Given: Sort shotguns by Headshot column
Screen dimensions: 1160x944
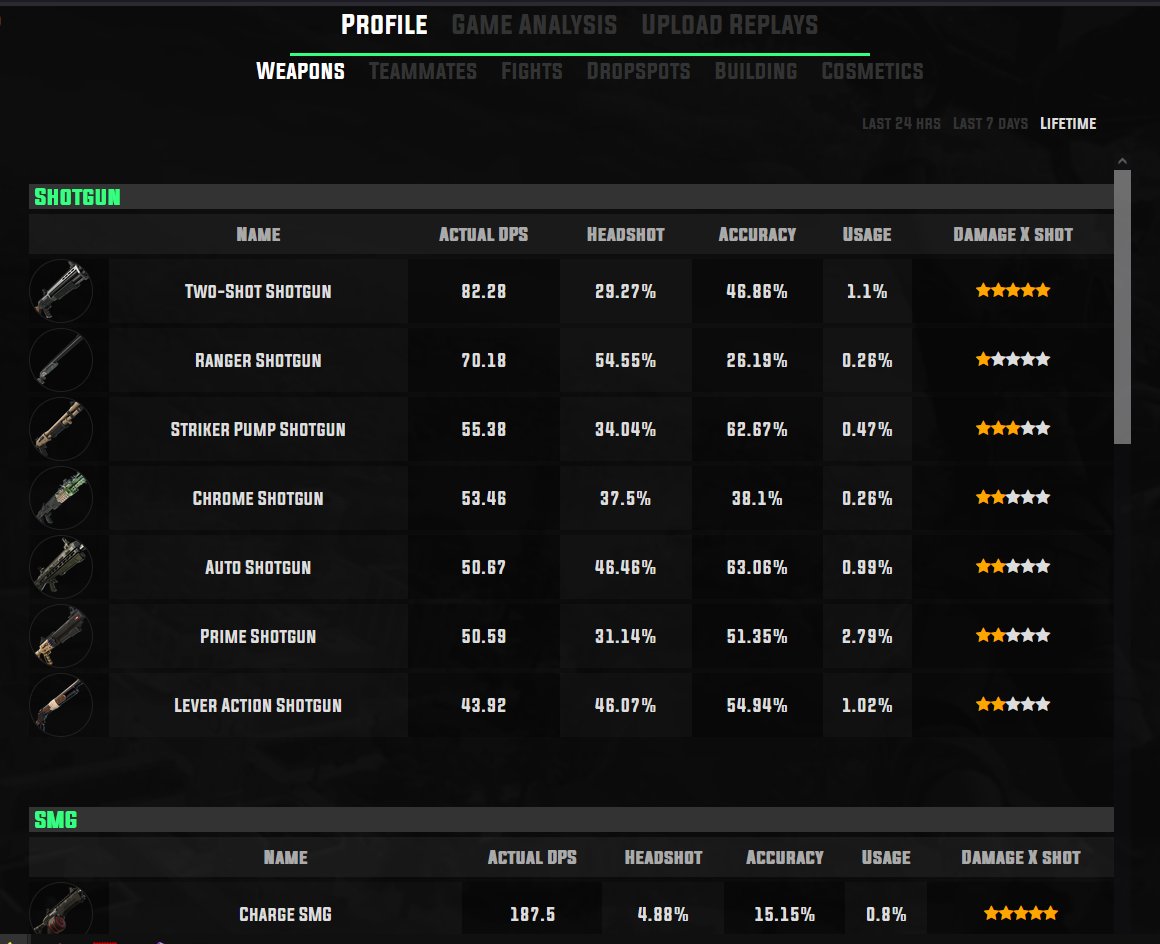Looking at the screenshot, I should pos(626,235).
